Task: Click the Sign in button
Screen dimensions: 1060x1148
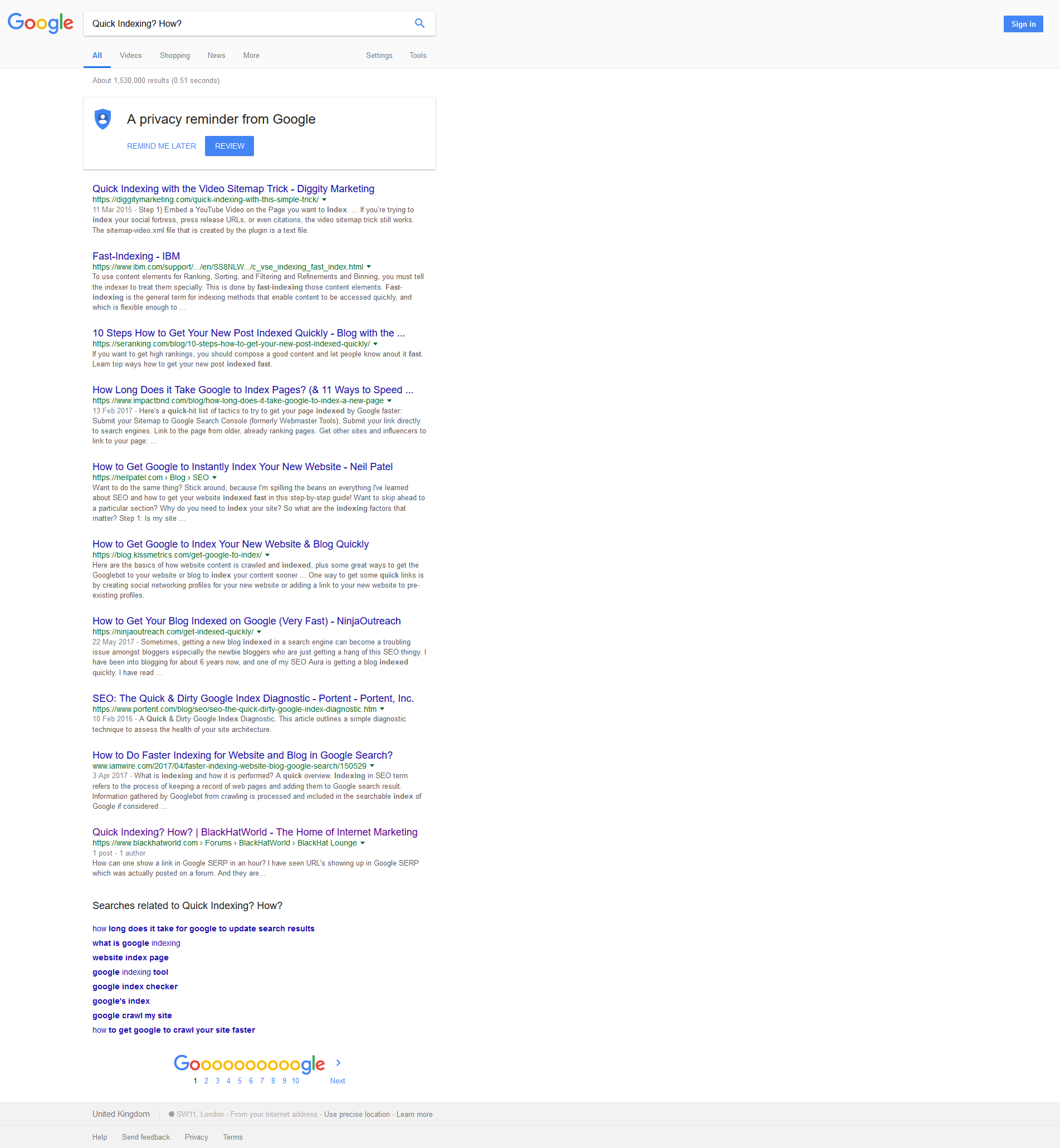Action: (x=1023, y=23)
